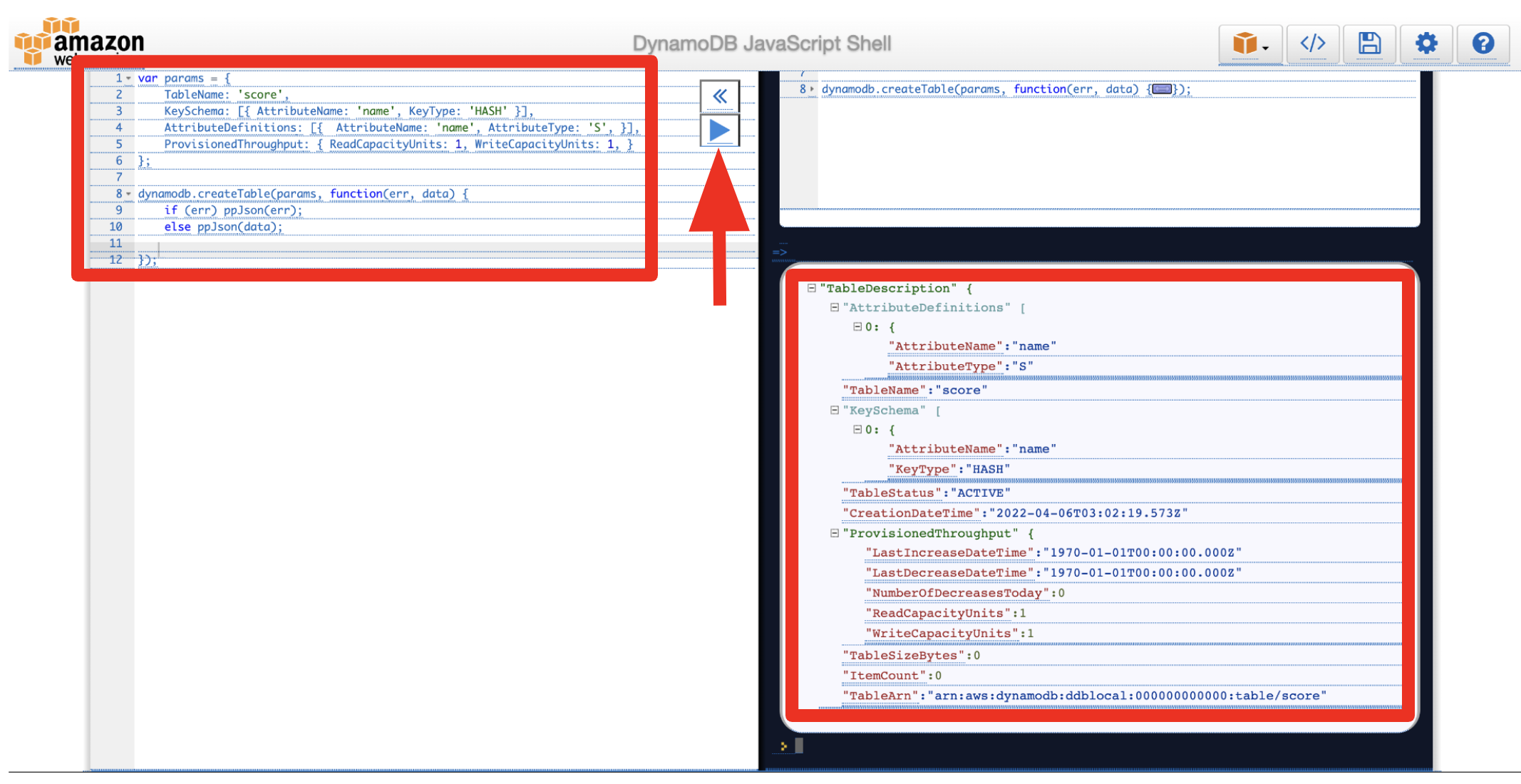Fold line 8 createTable block in editor

[129, 194]
